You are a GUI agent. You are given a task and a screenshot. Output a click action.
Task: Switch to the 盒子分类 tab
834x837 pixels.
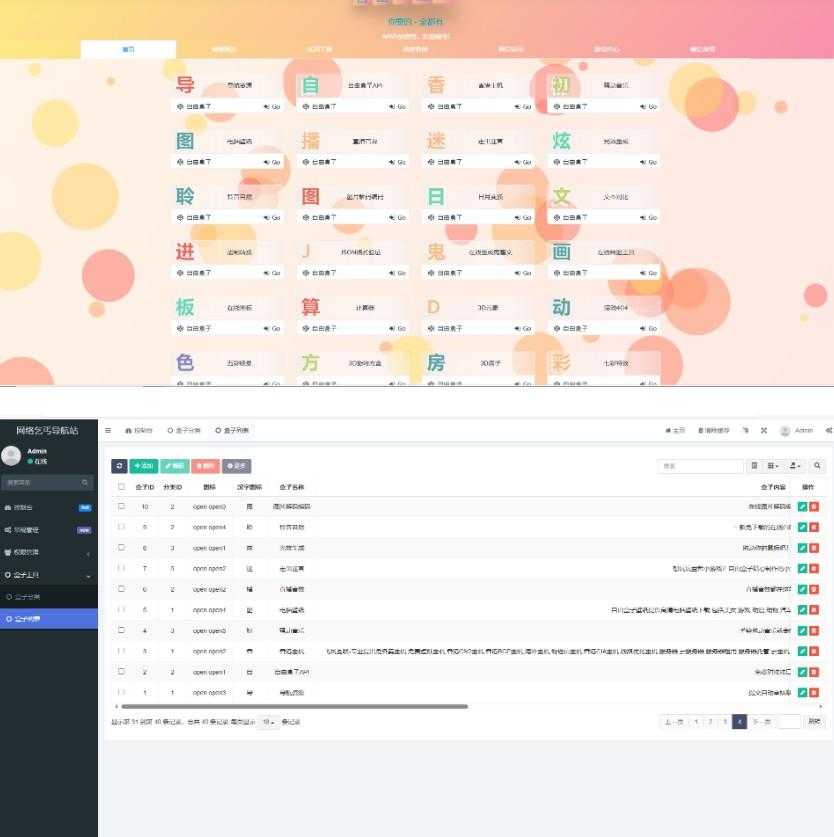click(x=184, y=429)
